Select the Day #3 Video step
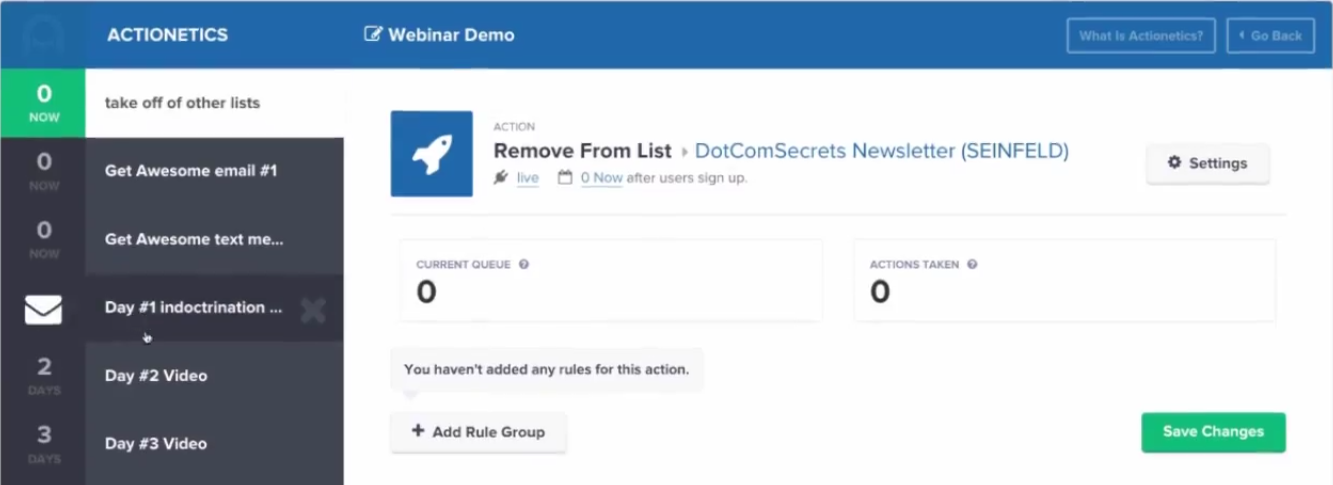This screenshot has width=1333, height=485. coord(215,444)
